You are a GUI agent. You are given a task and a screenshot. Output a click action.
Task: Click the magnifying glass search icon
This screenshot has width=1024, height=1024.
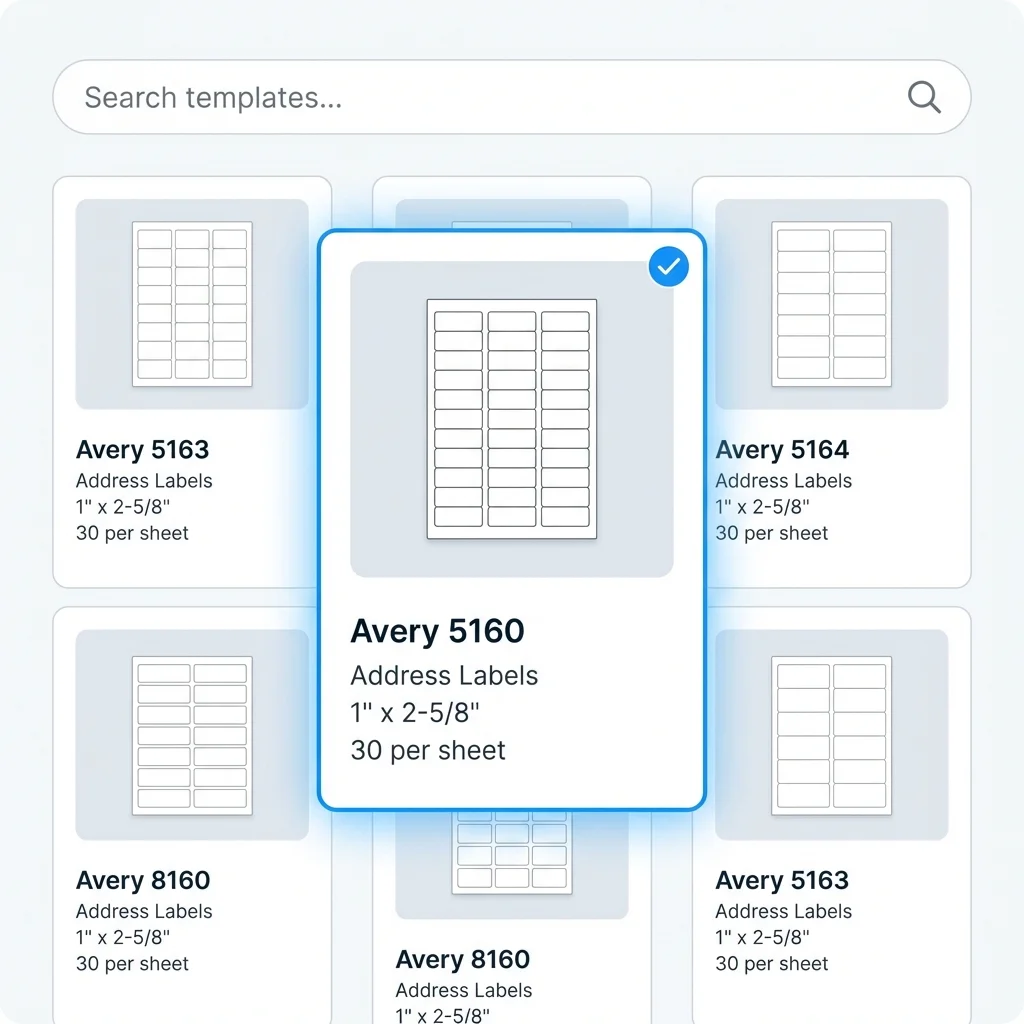click(923, 97)
